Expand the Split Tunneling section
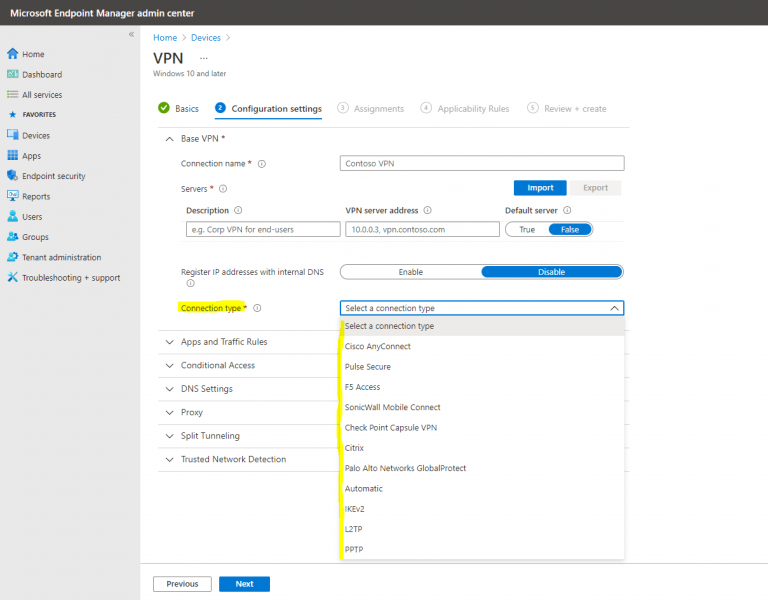Image resolution: width=768 pixels, height=600 pixels. click(169, 436)
